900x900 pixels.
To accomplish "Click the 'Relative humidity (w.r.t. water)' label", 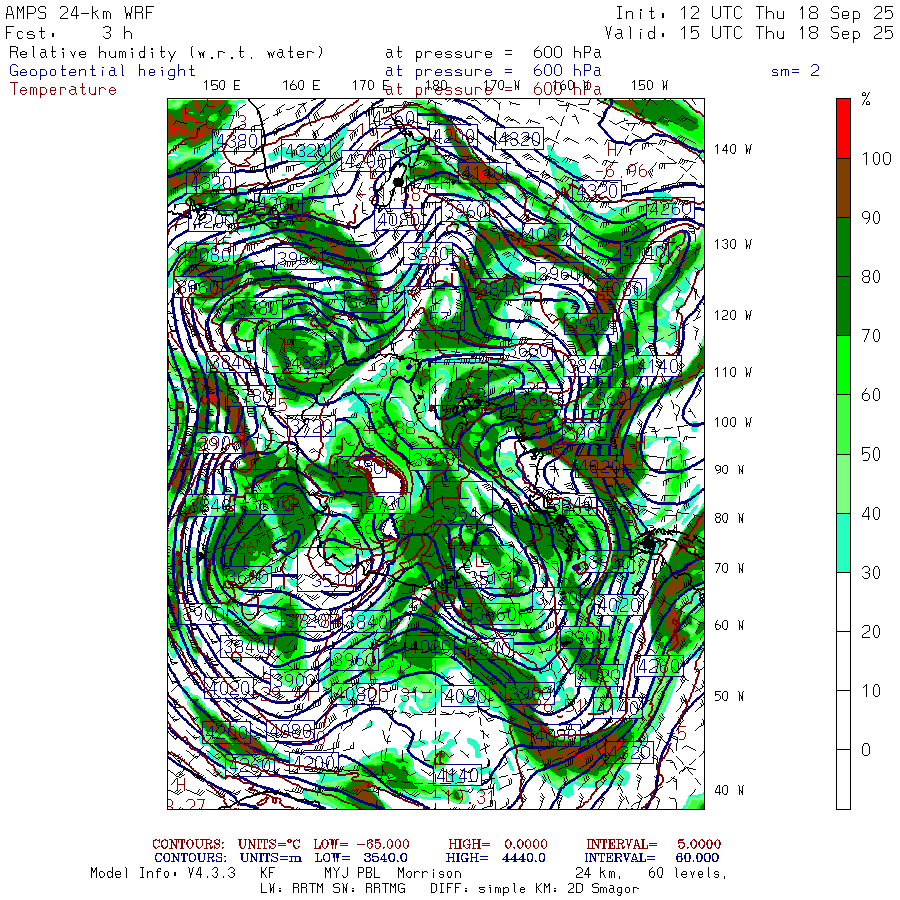I will (x=166, y=53).
